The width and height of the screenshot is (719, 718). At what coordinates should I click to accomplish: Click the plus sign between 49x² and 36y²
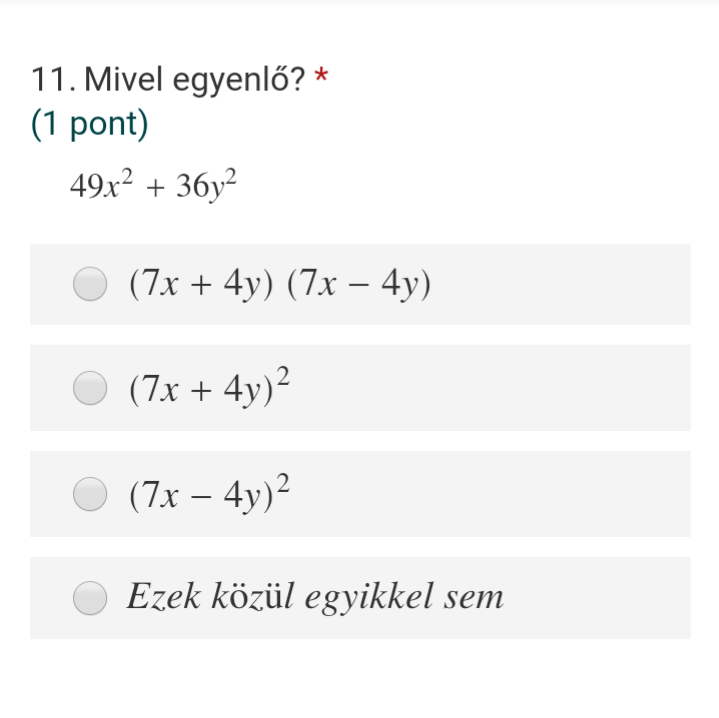click(155, 188)
